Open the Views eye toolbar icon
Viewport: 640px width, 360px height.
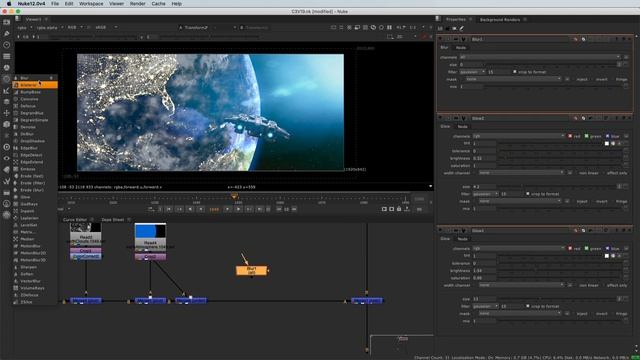[6, 158]
